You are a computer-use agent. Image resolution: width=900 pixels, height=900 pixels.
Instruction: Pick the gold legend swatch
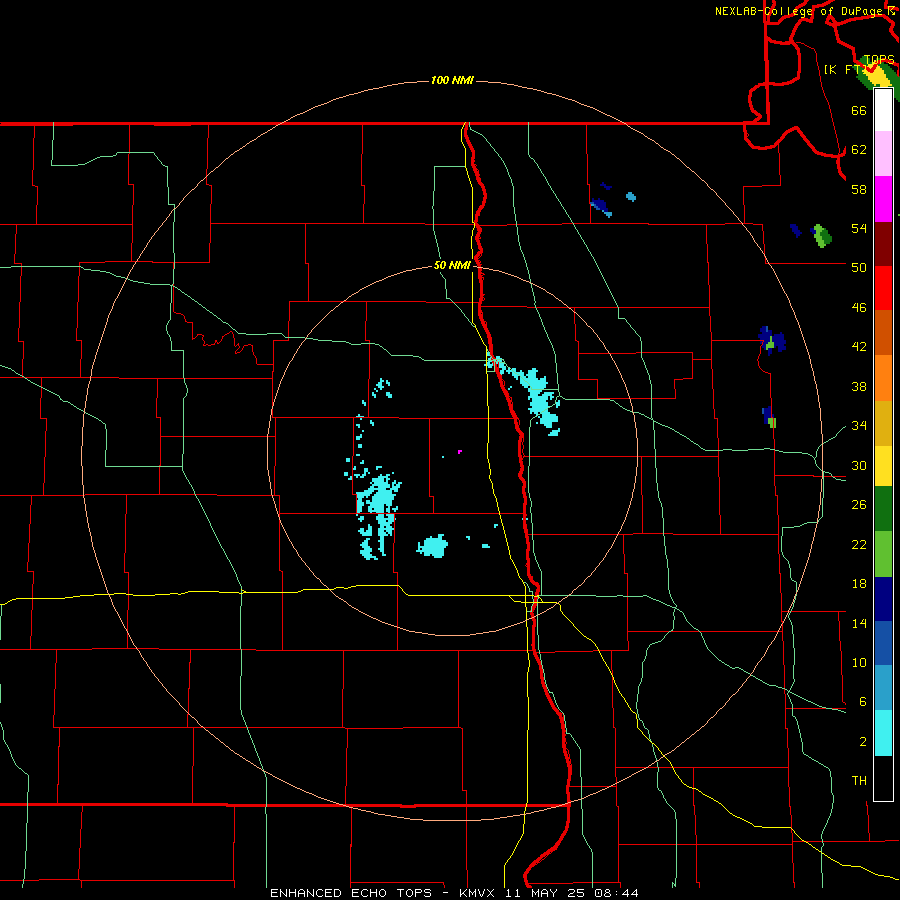click(x=883, y=423)
